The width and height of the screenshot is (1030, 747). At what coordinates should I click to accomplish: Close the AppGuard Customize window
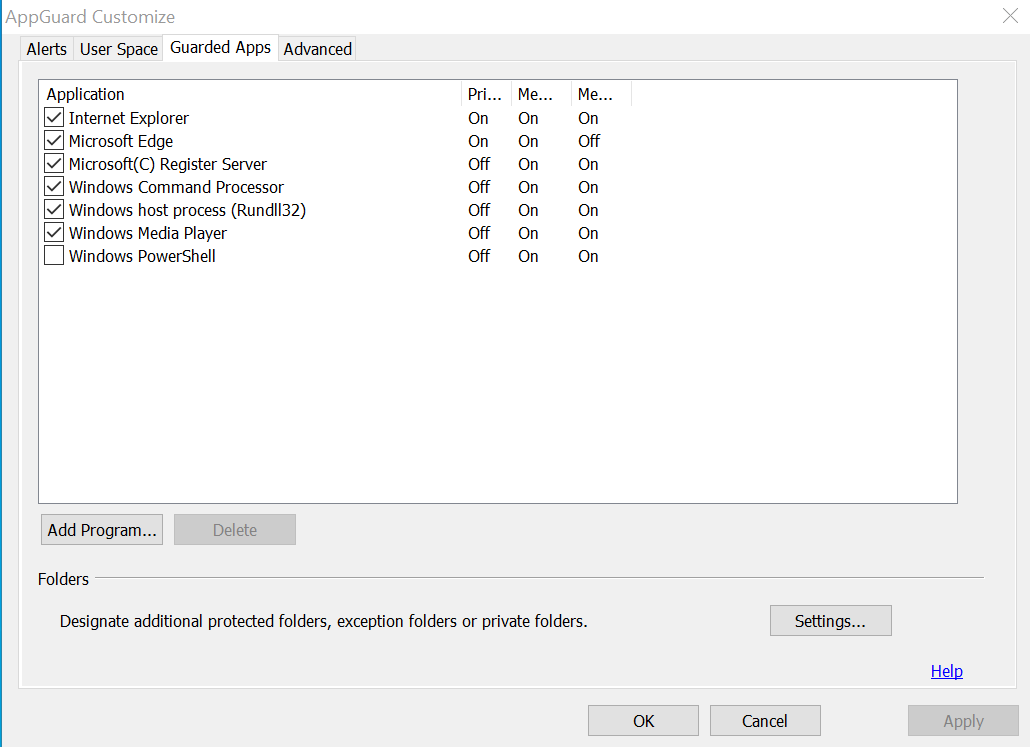(x=1010, y=16)
